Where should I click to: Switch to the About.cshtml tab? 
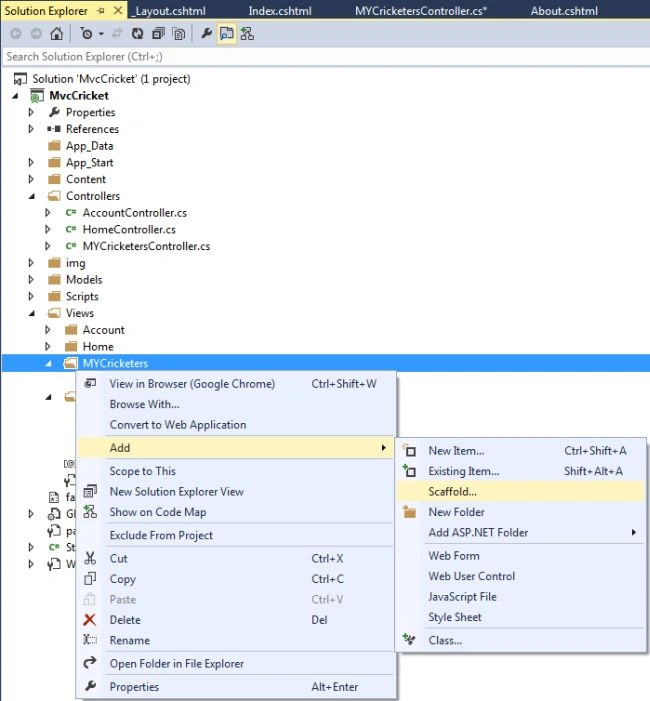pos(564,11)
